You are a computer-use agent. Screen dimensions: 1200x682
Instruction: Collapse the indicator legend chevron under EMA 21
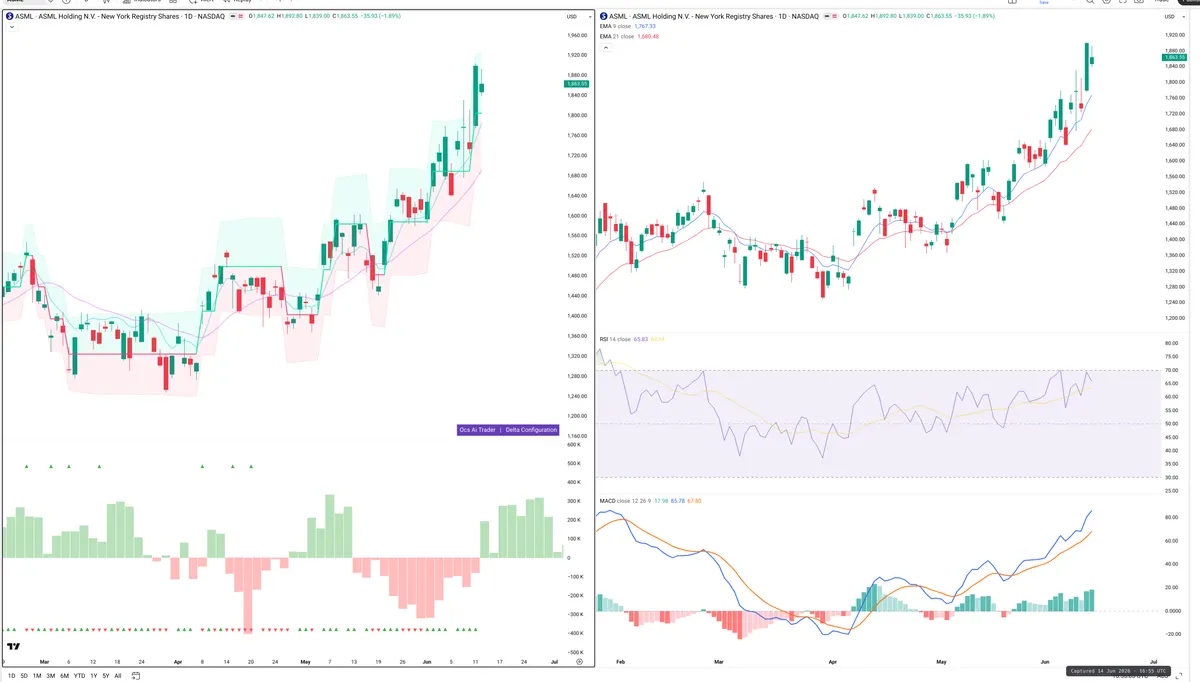(x=606, y=47)
